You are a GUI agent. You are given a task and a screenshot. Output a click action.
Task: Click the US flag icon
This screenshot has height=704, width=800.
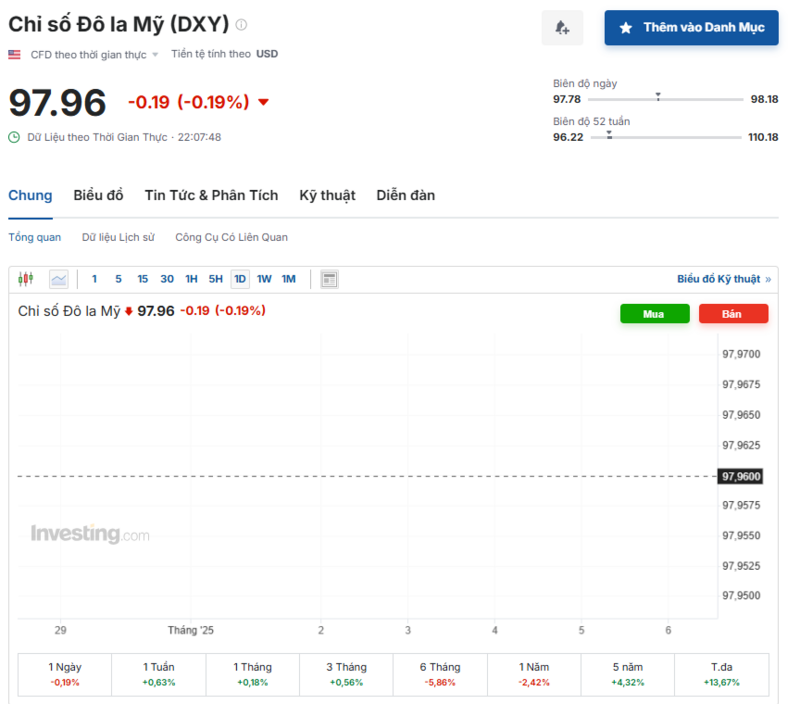click(15, 54)
